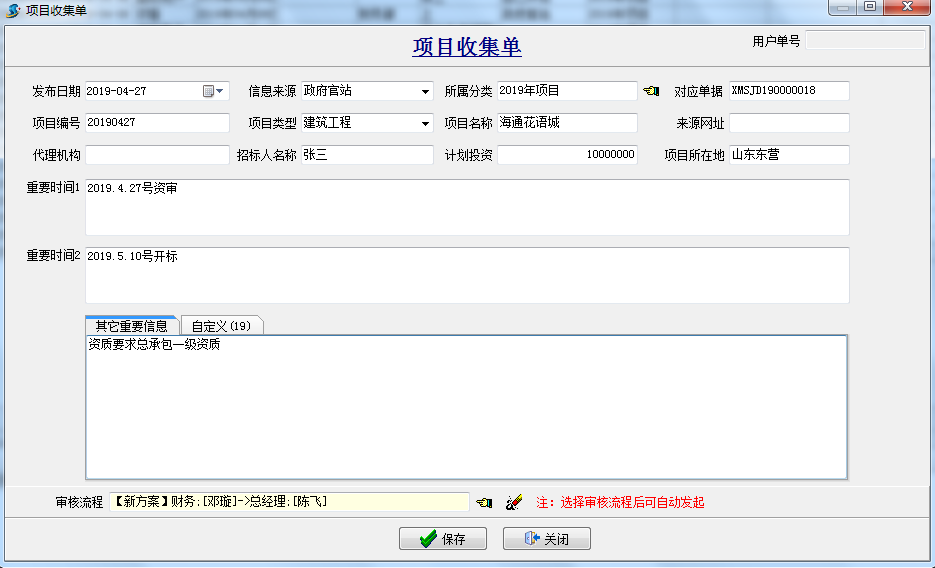The image size is (935, 568).
Task: Click the 保存 button
Action: (442, 539)
